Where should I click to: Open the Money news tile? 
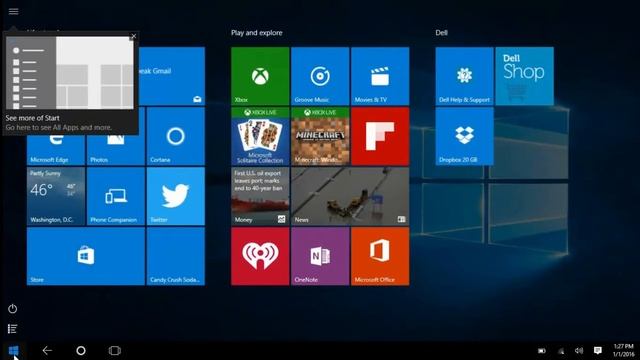click(260, 196)
